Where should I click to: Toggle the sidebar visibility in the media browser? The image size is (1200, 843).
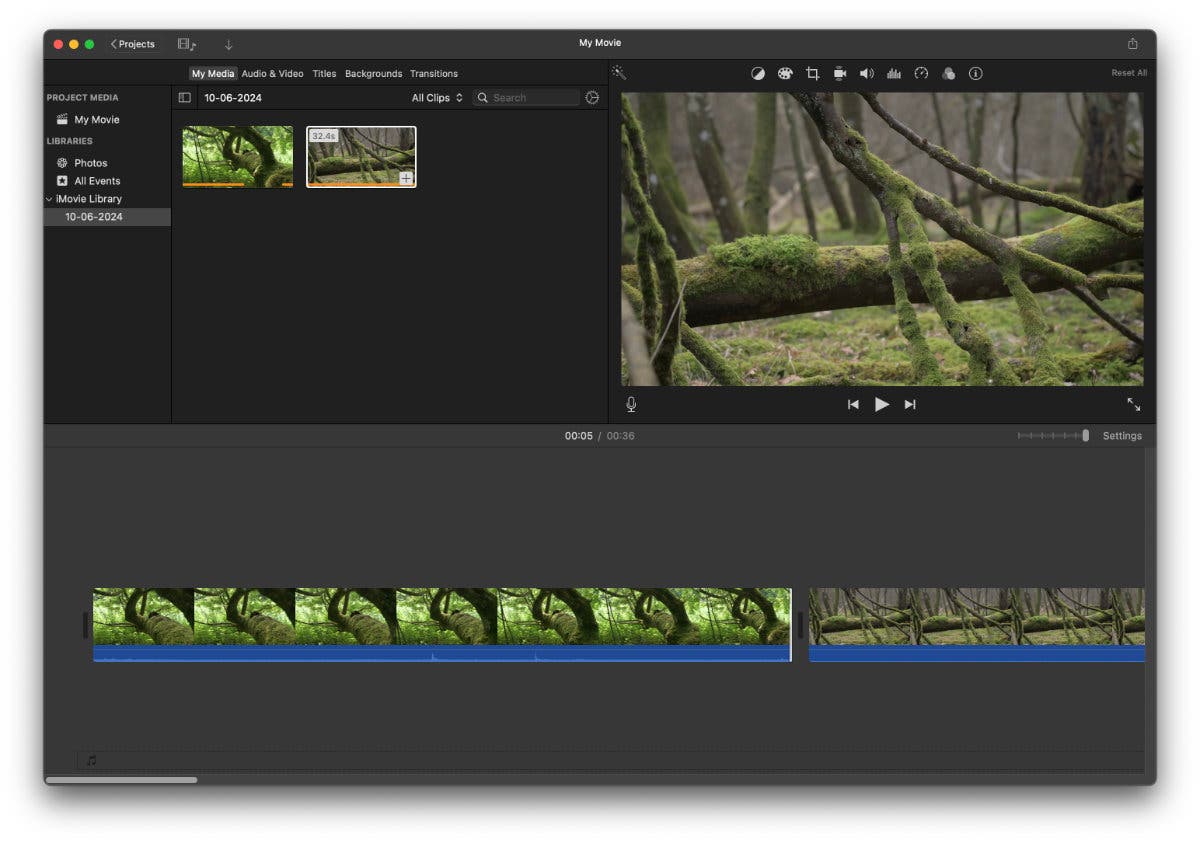coord(185,97)
